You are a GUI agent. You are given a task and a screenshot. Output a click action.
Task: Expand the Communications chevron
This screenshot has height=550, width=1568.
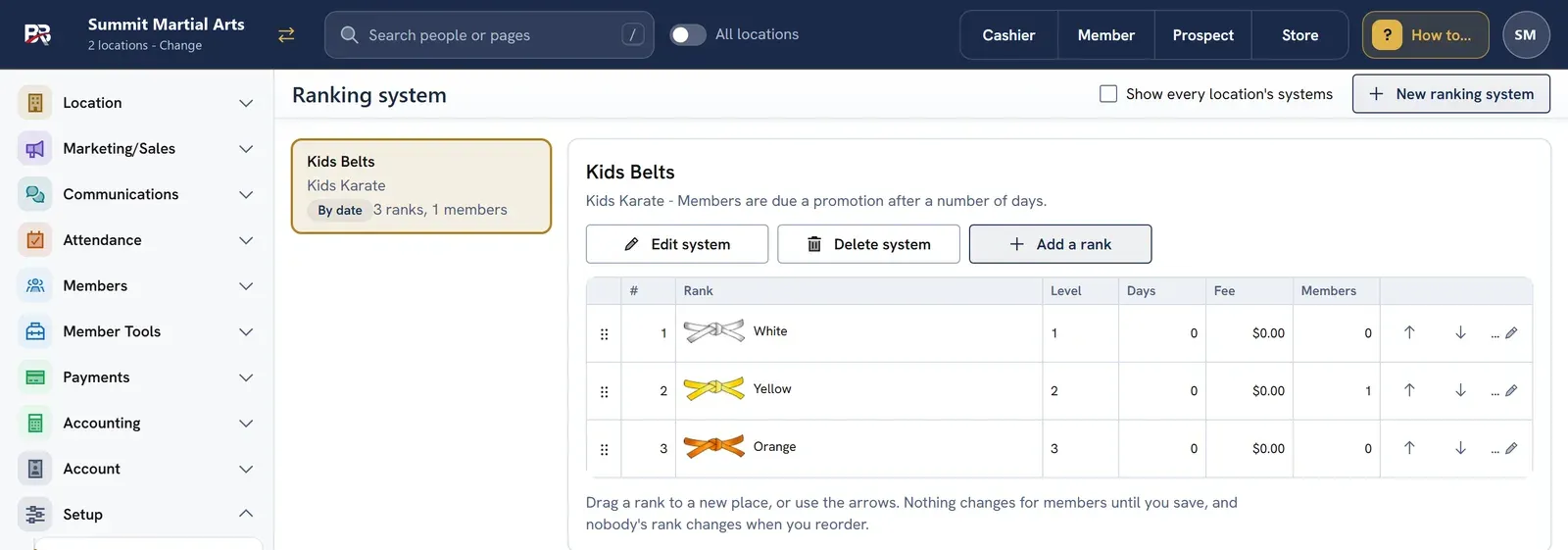point(246,194)
